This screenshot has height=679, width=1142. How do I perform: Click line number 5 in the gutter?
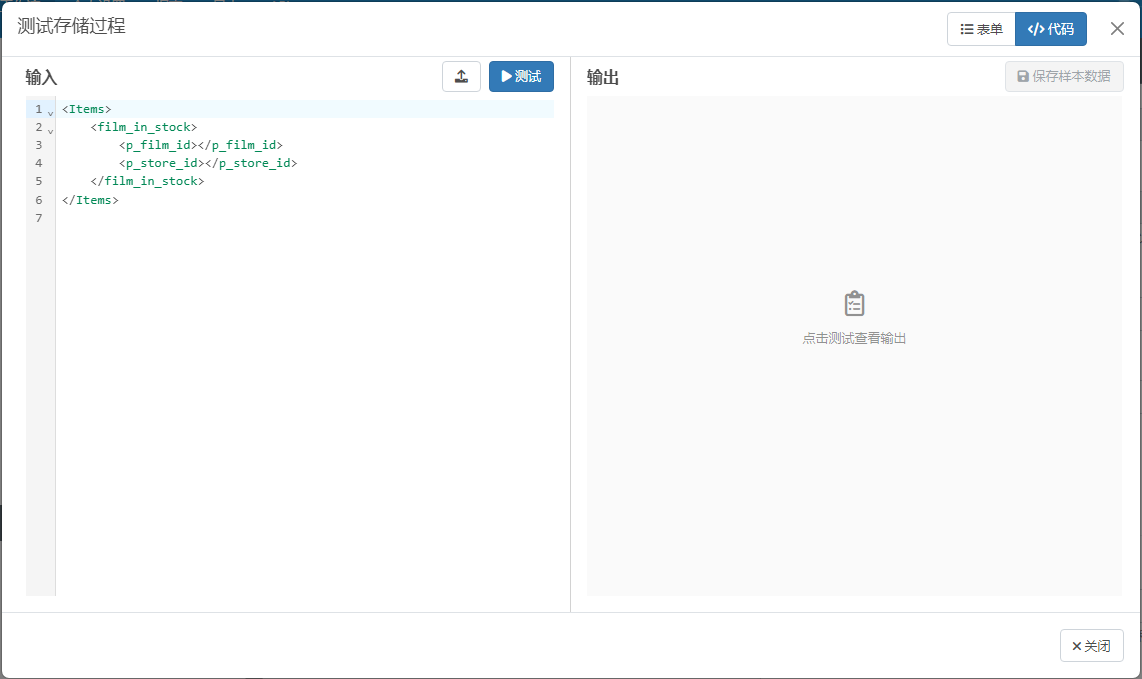39,181
